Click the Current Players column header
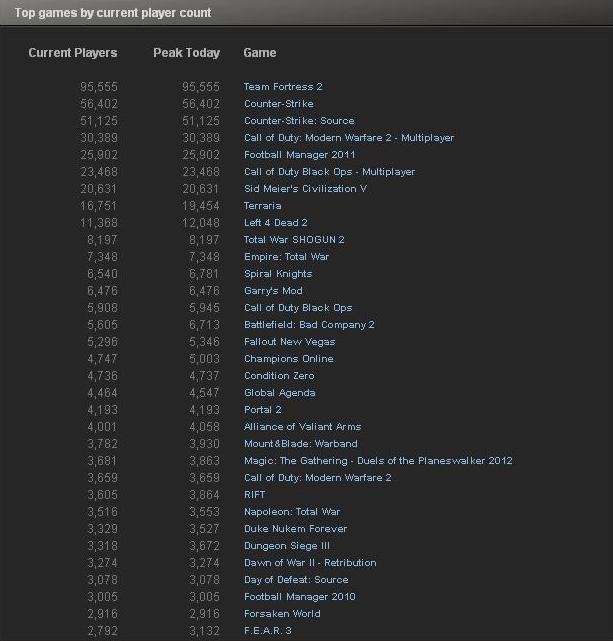 (73, 53)
